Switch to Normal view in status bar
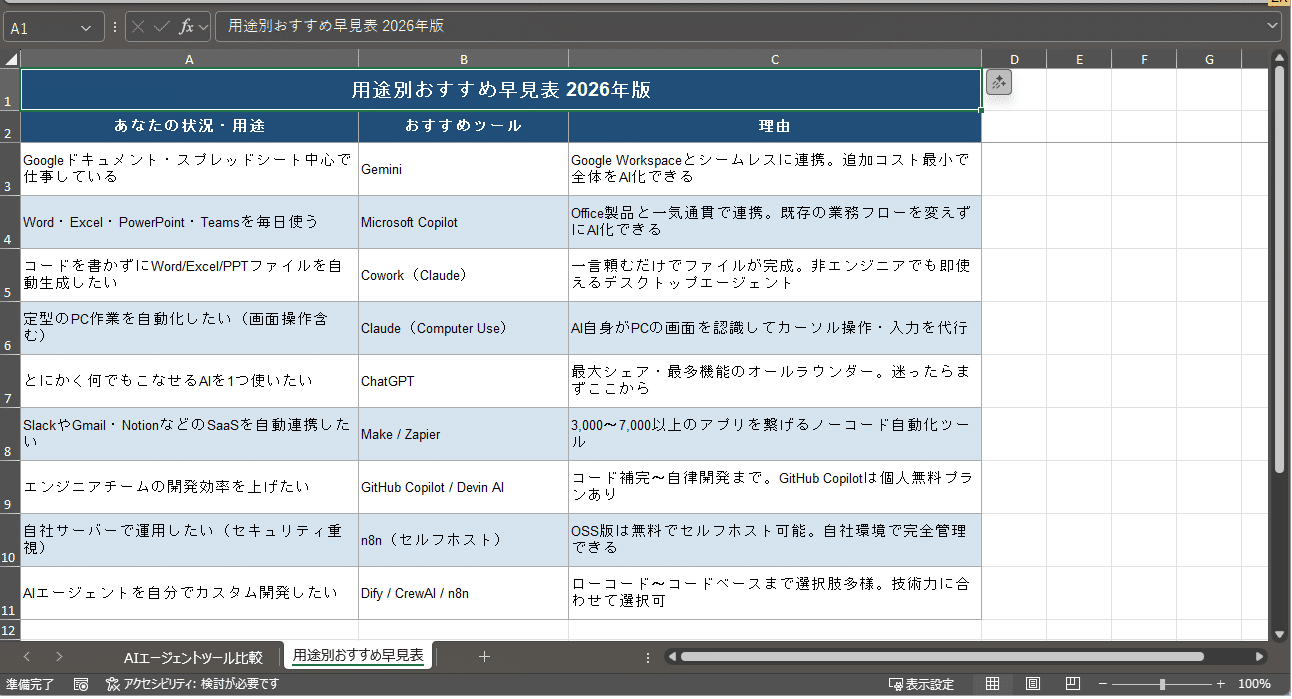The width and height of the screenshot is (1292, 699). coord(992,684)
